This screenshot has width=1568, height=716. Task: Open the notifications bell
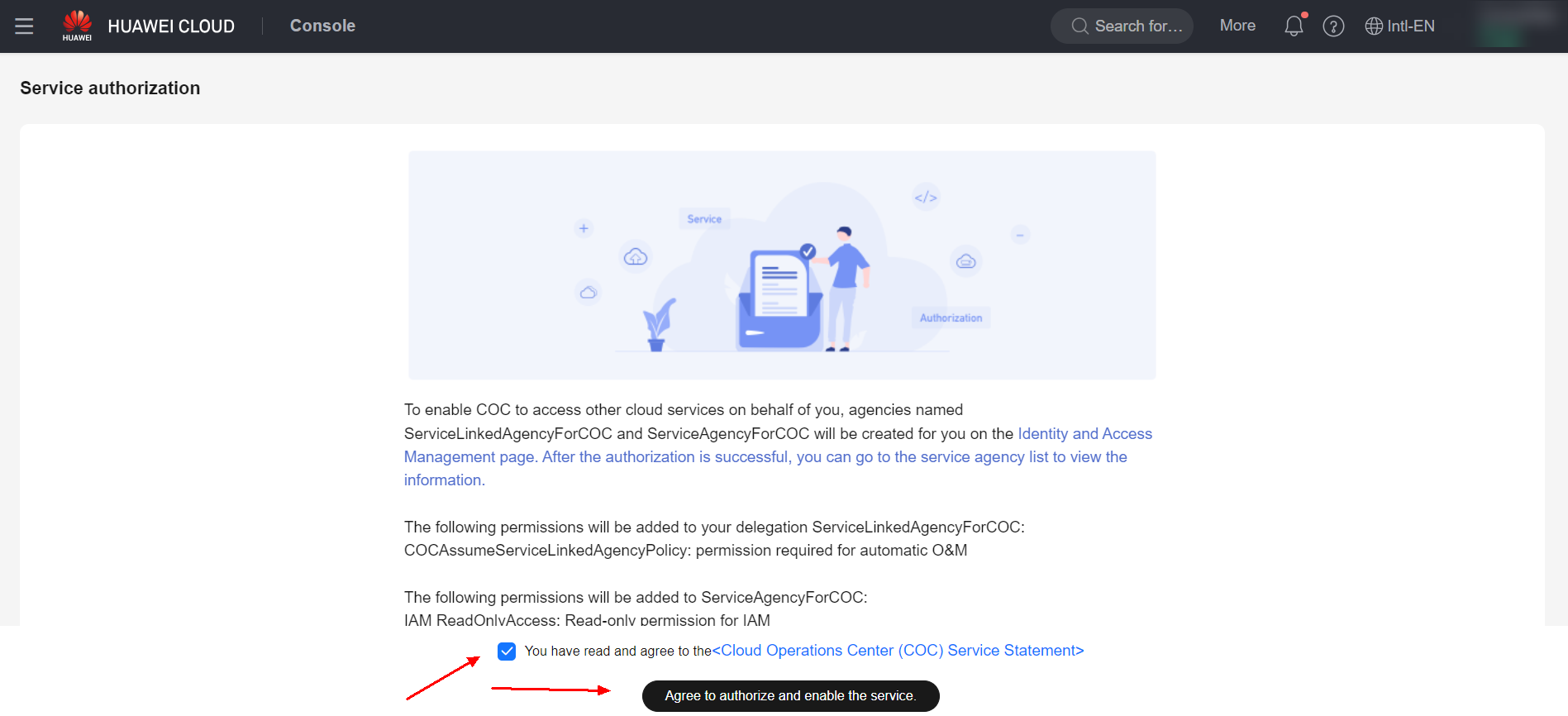click(1294, 26)
